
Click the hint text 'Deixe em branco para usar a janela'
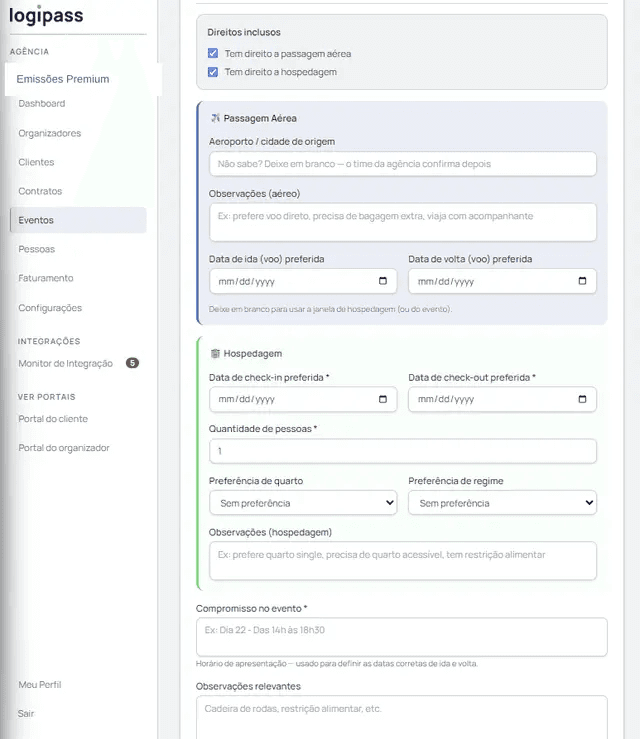pyautogui.click(x=330, y=309)
